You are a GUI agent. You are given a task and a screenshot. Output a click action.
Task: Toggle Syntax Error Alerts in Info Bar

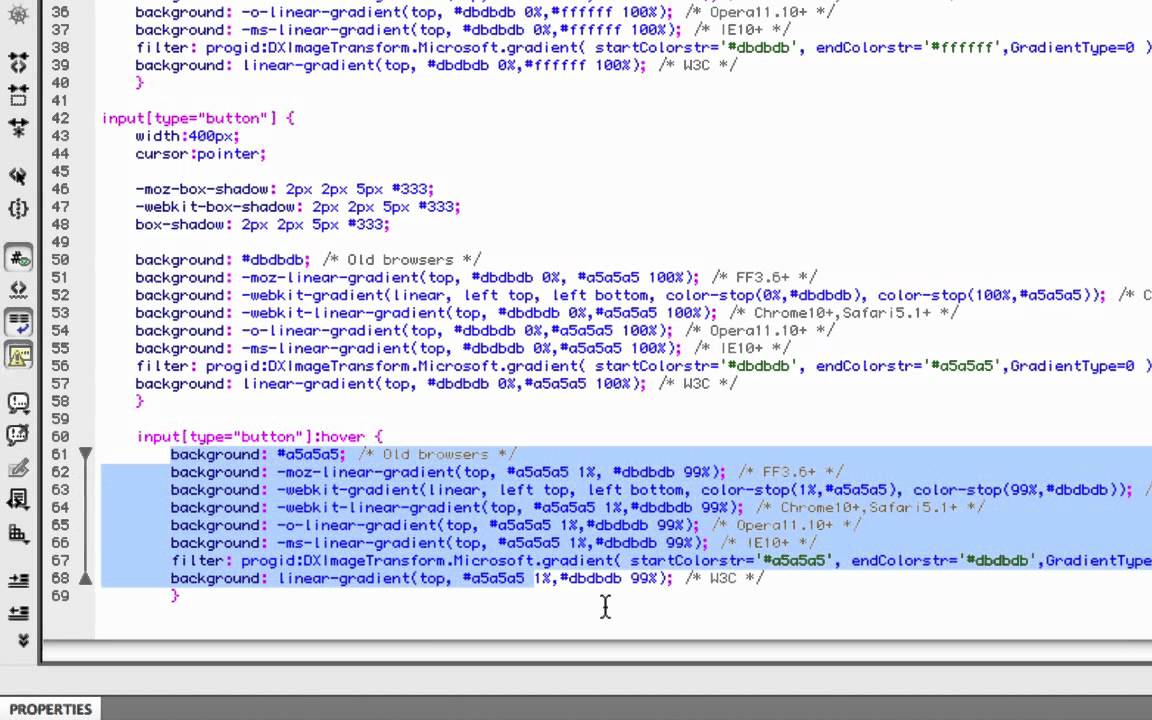(18, 356)
